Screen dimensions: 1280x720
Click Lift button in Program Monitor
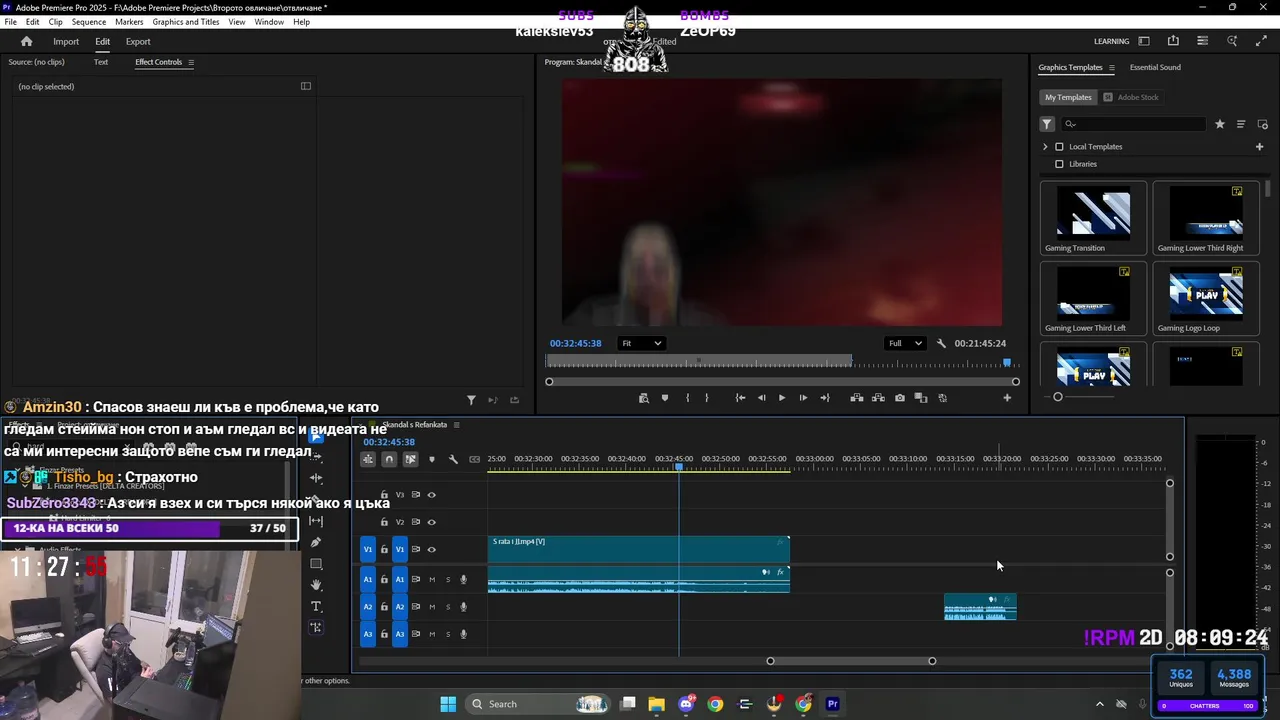point(857,398)
